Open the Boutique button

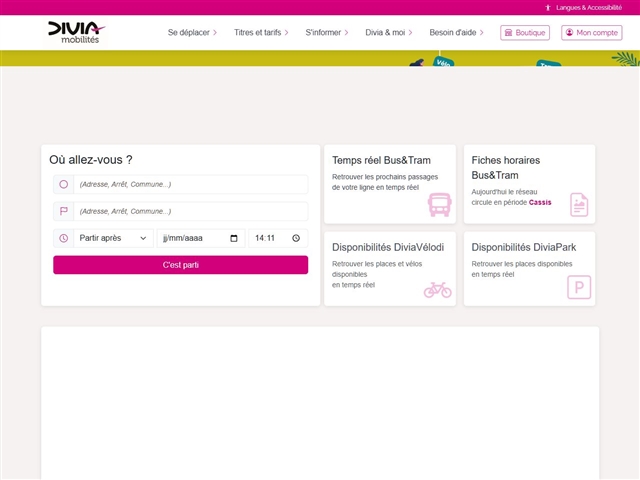tap(525, 33)
